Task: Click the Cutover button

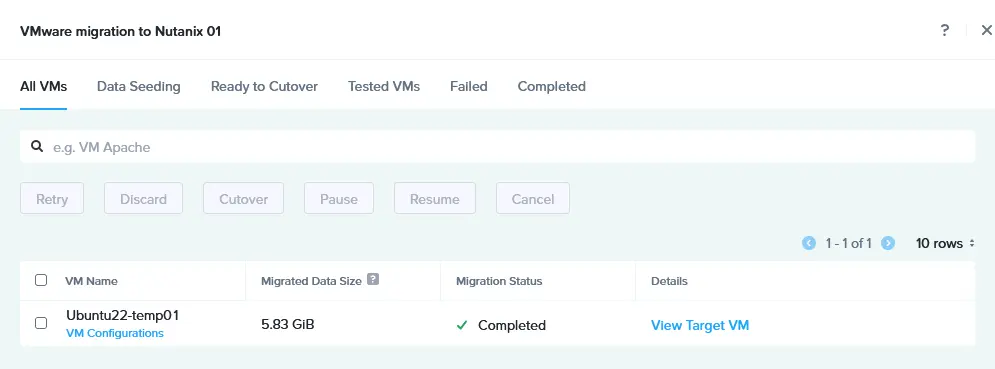Action: pyautogui.click(x=244, y=199)
